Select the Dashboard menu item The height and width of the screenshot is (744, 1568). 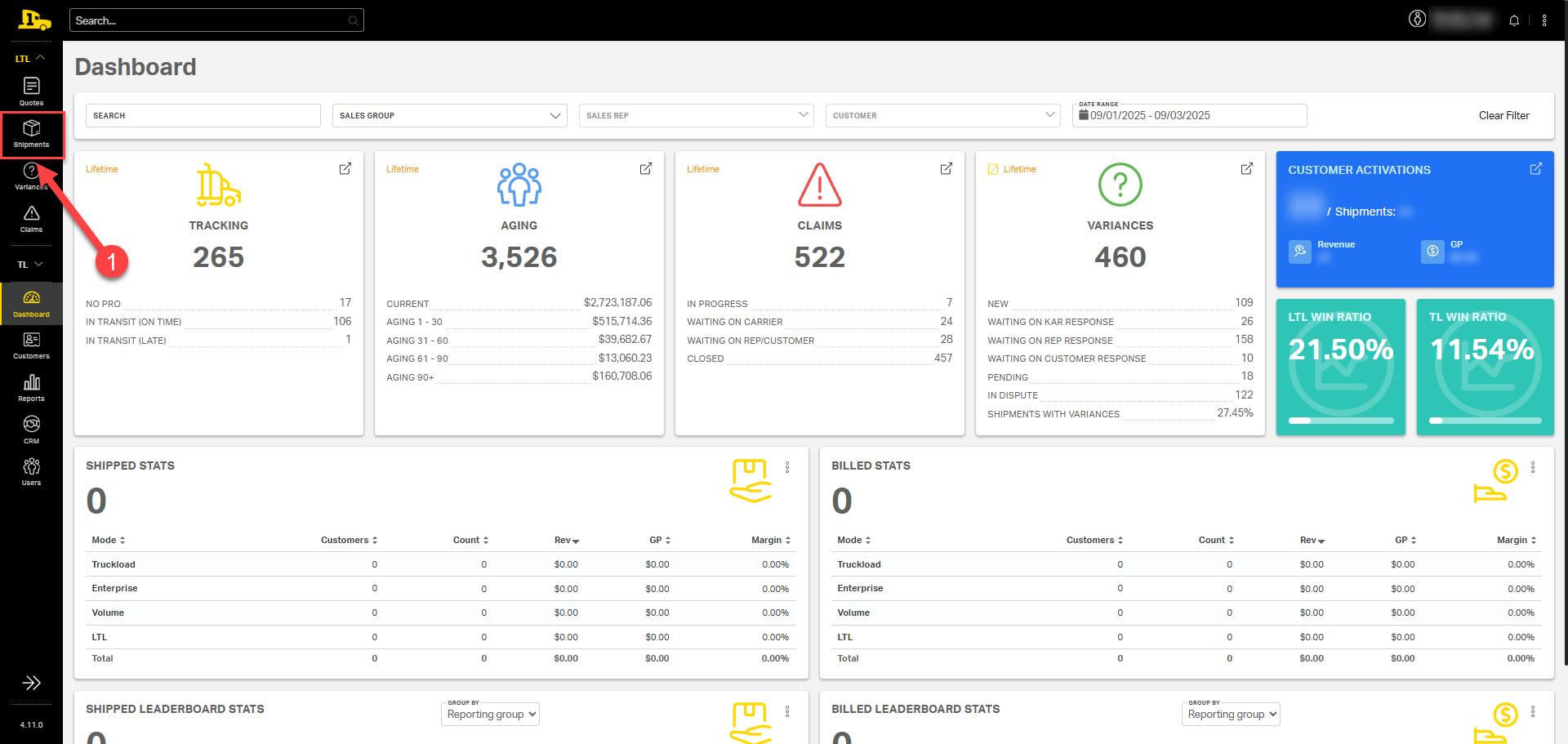pyautogui.click(x=31, y=303)
